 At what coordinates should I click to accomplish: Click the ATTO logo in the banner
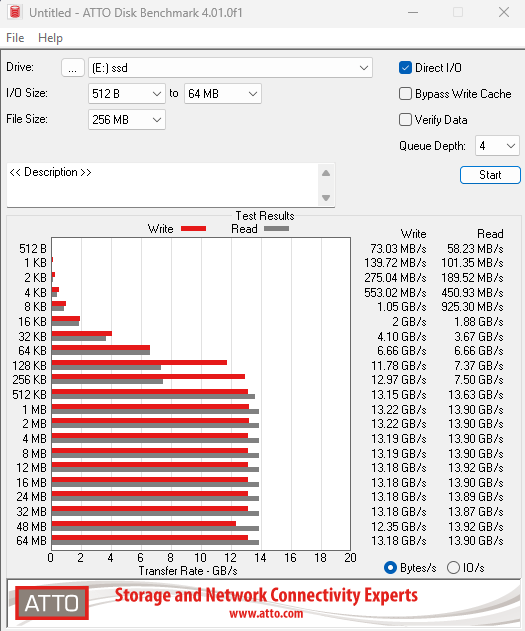[52, 603]
